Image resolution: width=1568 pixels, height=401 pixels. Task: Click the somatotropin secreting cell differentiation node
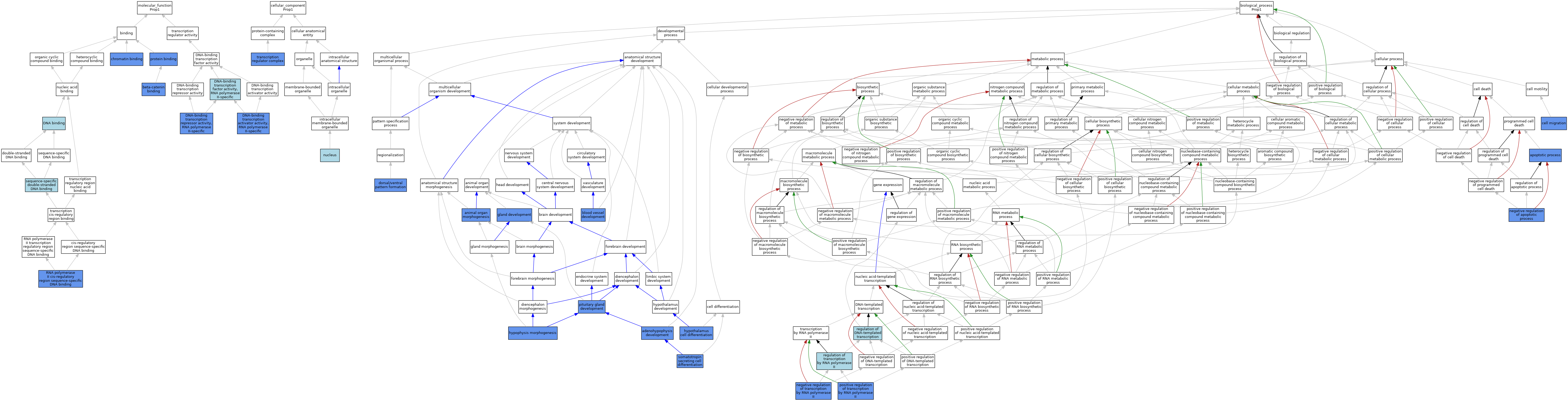tap(690, 361)
